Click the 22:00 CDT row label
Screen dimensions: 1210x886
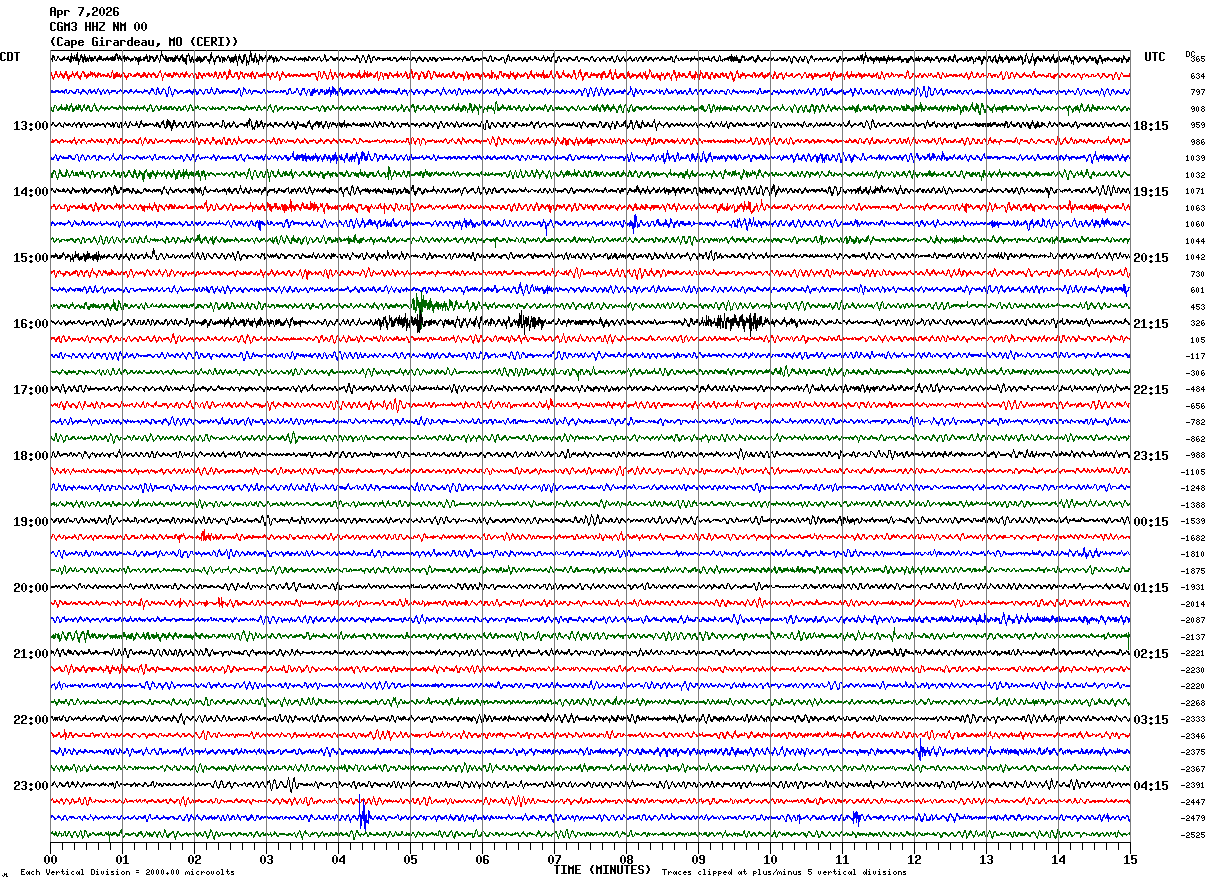pos(31,720)
